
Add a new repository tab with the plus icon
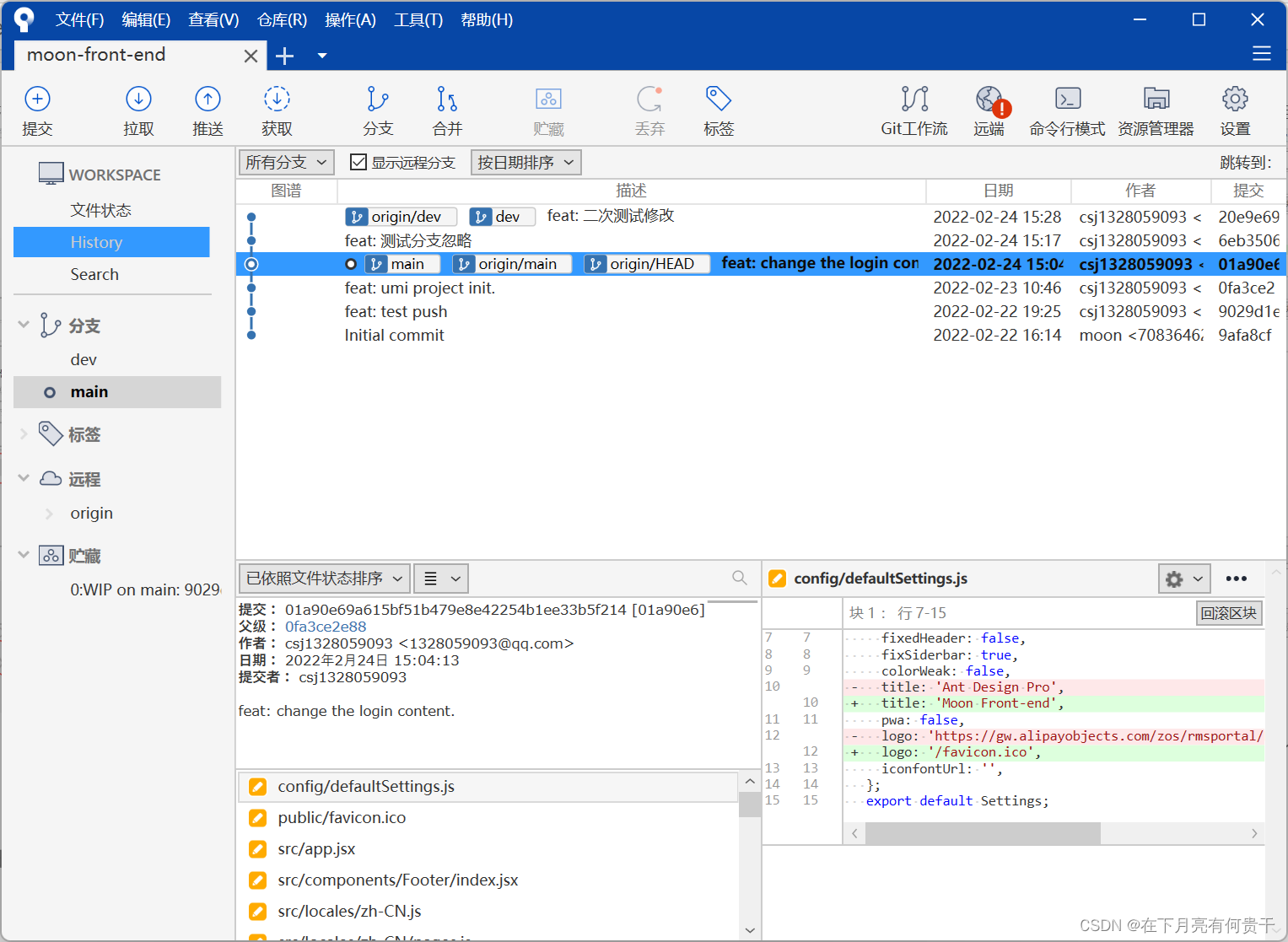(x=285, y=56)
